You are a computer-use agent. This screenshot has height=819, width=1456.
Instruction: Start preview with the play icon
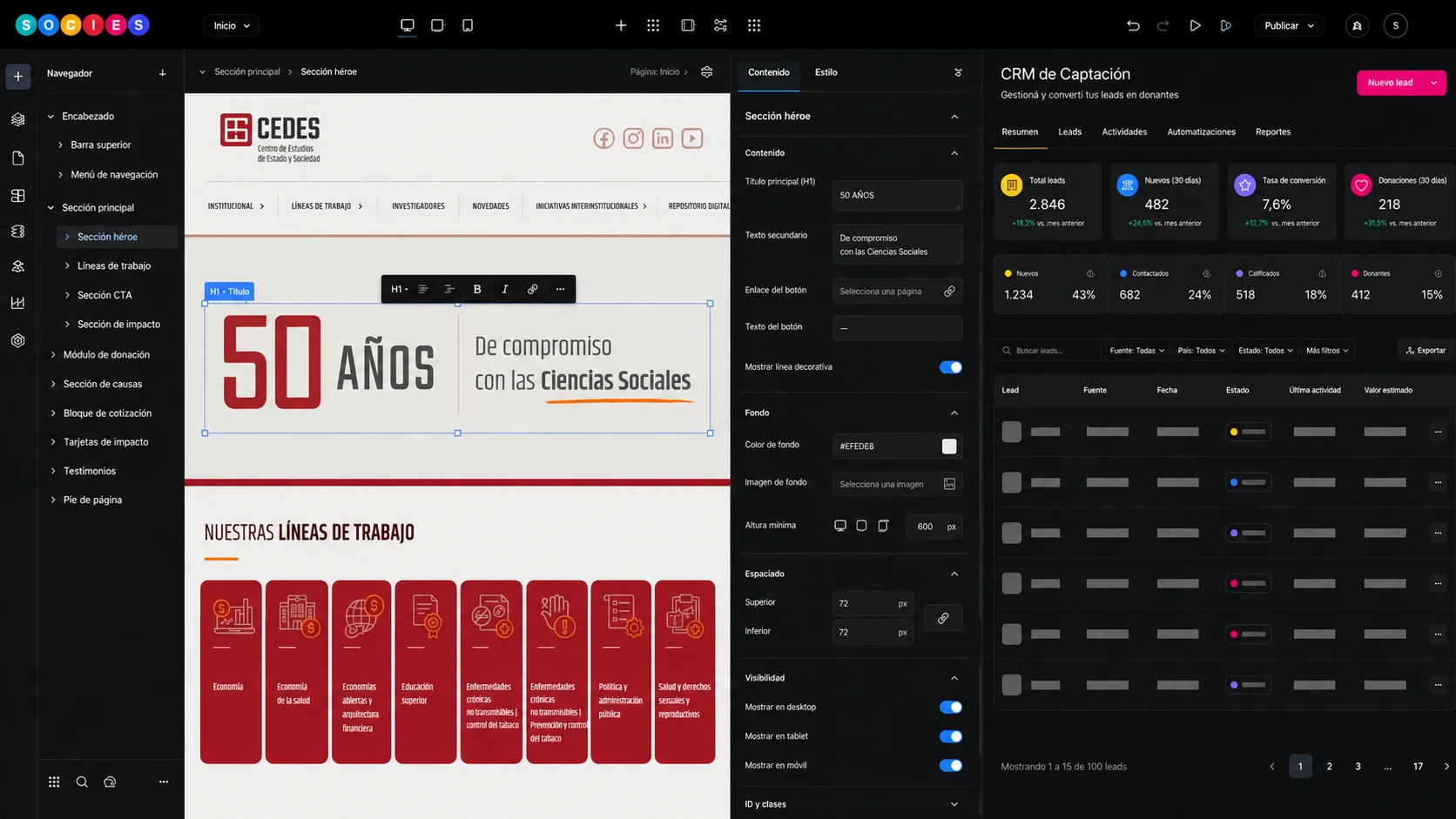click(x=1195, y=25)
